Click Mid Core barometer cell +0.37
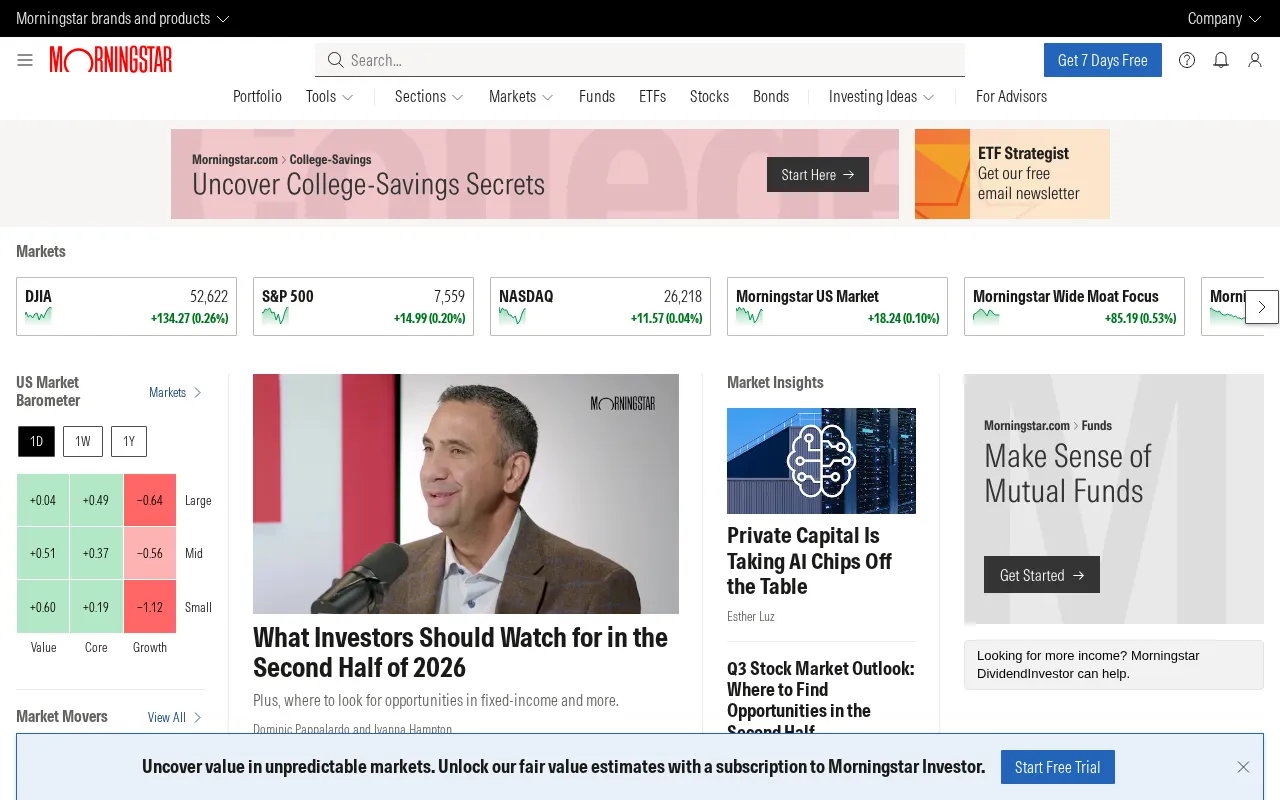Image resolution: width=1280 pixels, height=800 pixels. pyautogui.click(x=96, y=553)
